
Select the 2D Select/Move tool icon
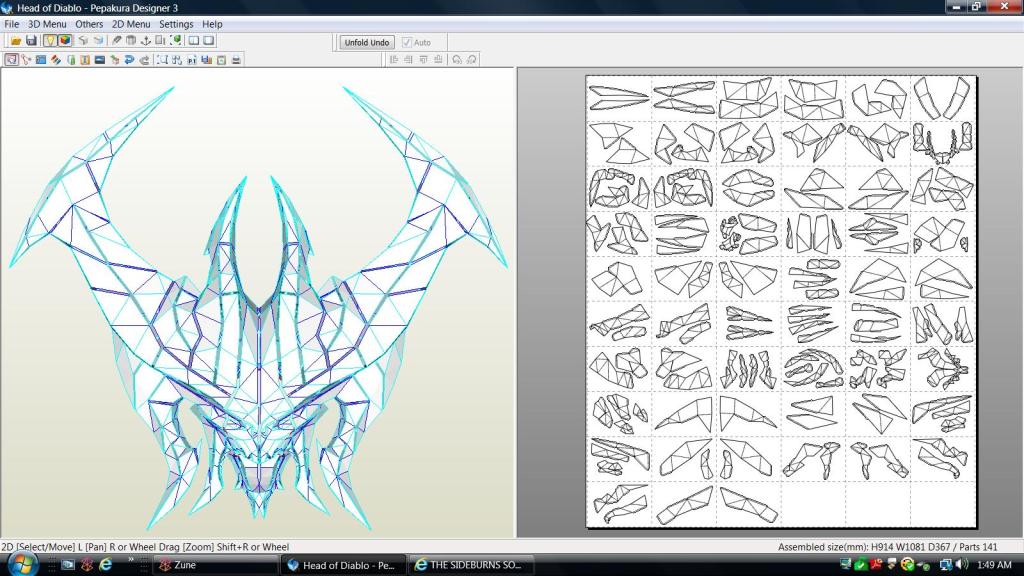(11, 59)
